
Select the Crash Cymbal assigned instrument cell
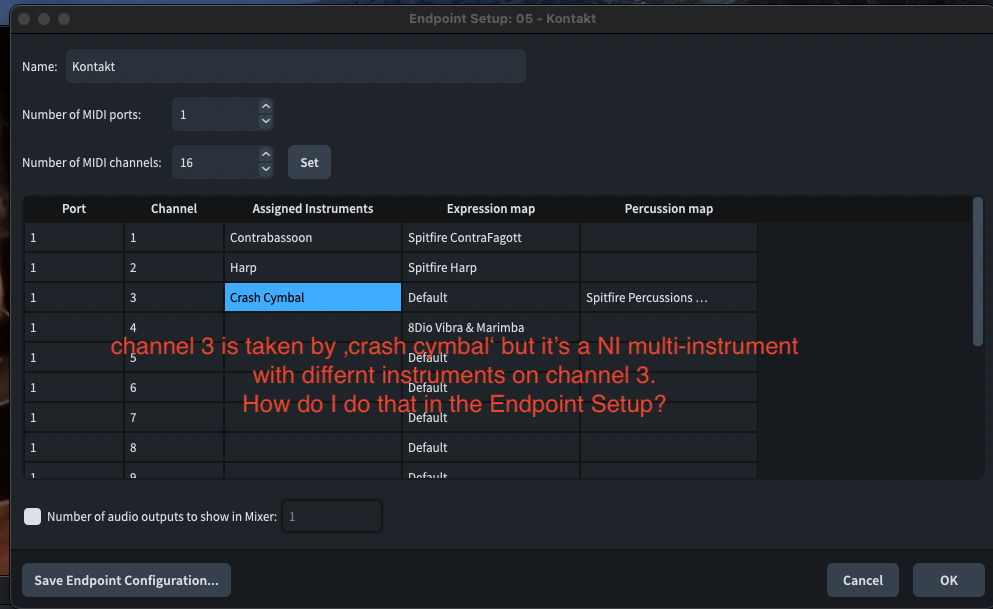pyautogui.click(x=312, y=297)
